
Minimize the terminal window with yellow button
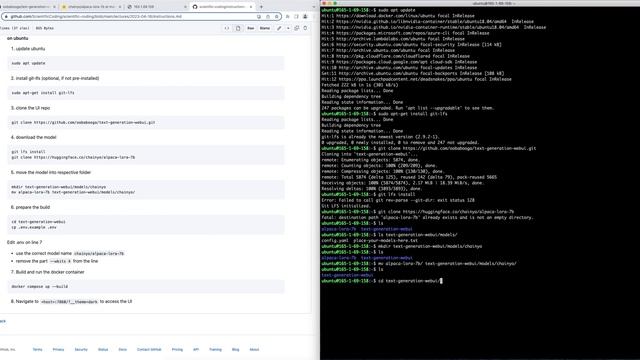click(330, 3)
